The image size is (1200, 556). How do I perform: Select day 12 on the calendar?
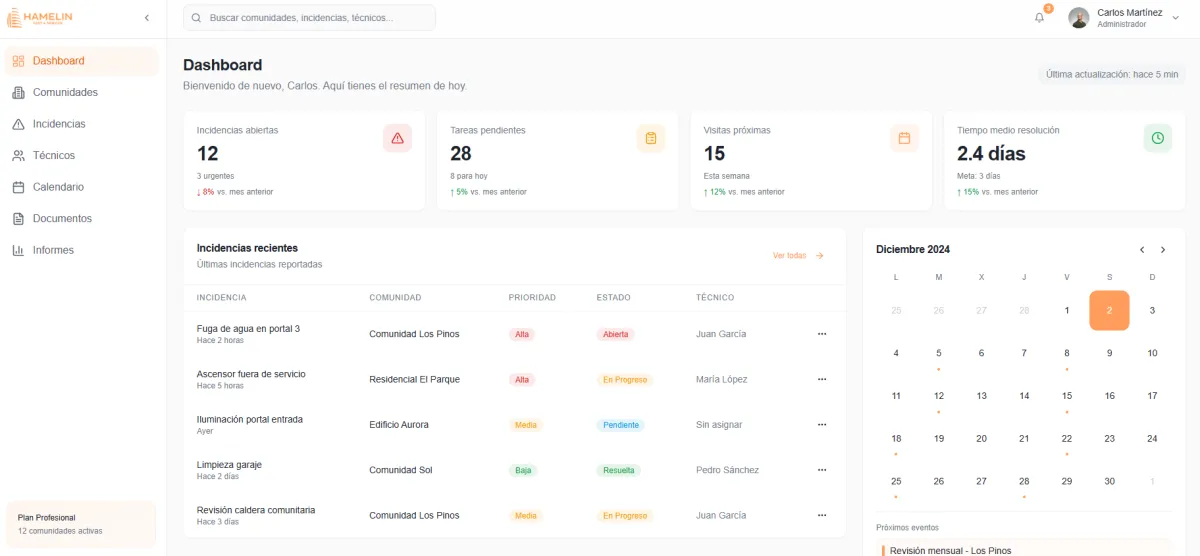click(938, 396)
